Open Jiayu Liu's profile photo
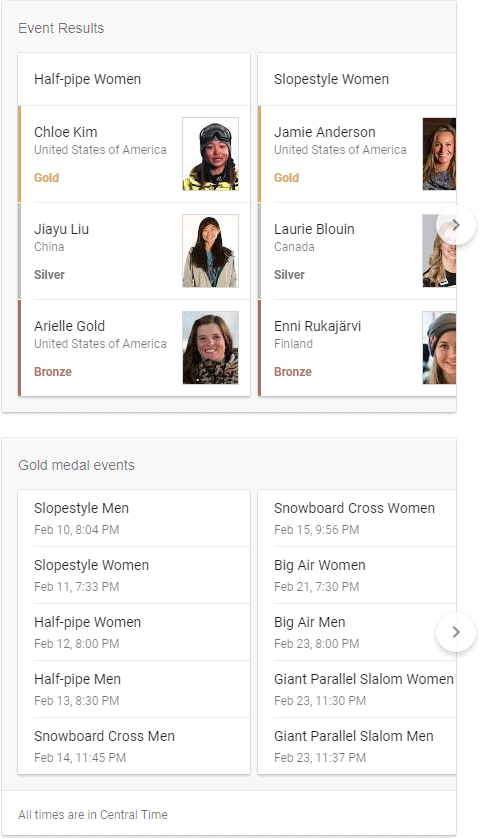Screen dimensions: 482x839 210,251
